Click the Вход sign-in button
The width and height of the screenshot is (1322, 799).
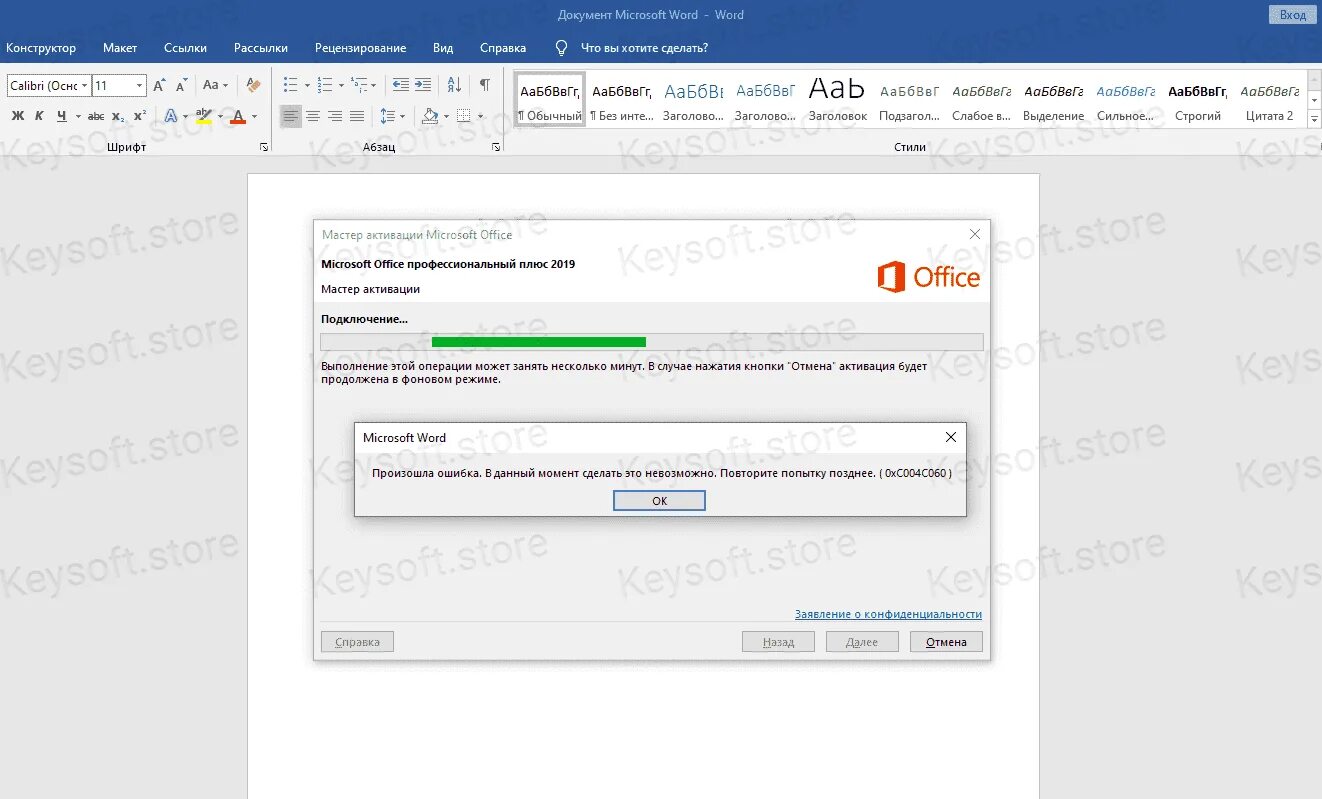(x=1293, y=14)
